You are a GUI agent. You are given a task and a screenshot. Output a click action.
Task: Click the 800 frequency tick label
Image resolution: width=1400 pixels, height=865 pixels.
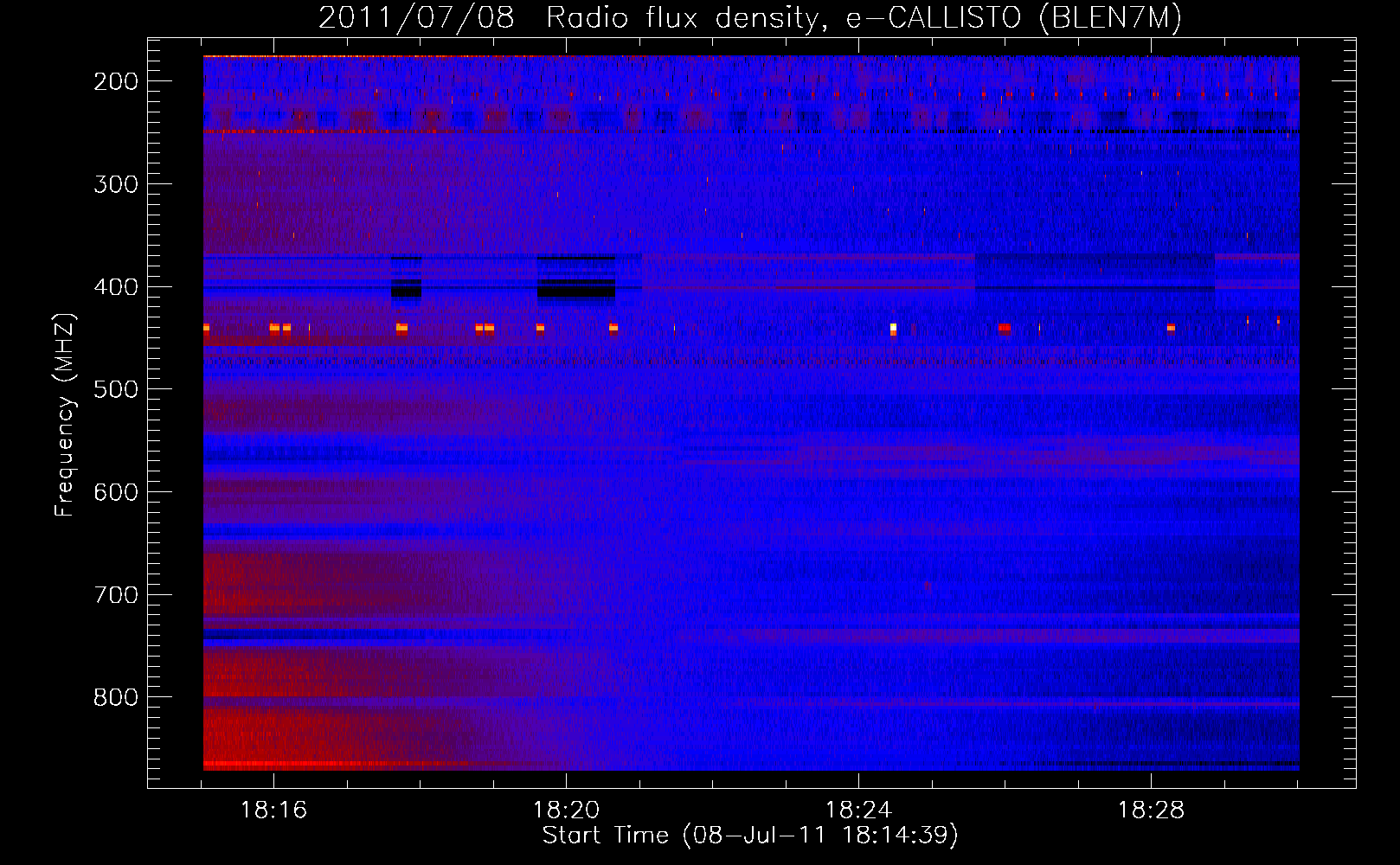tap(116, 698)
